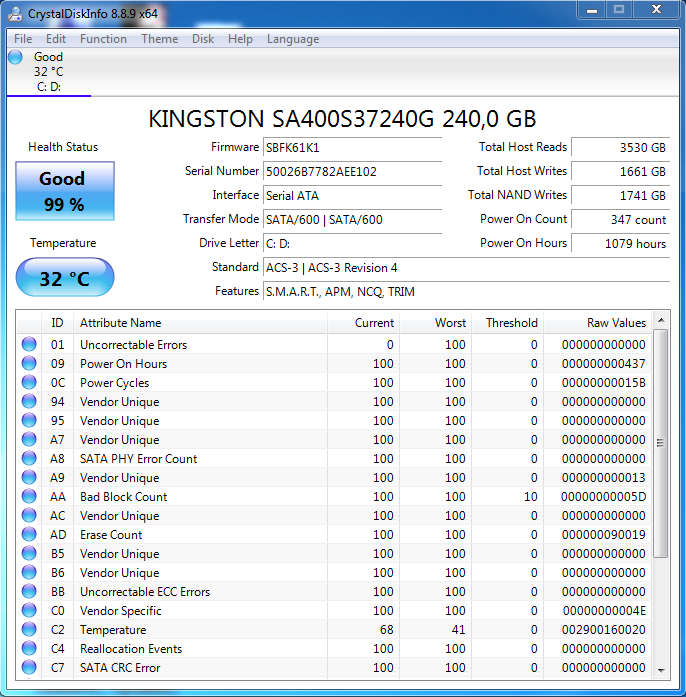
Task: Open the Disk menu
Action: [203, 39]
